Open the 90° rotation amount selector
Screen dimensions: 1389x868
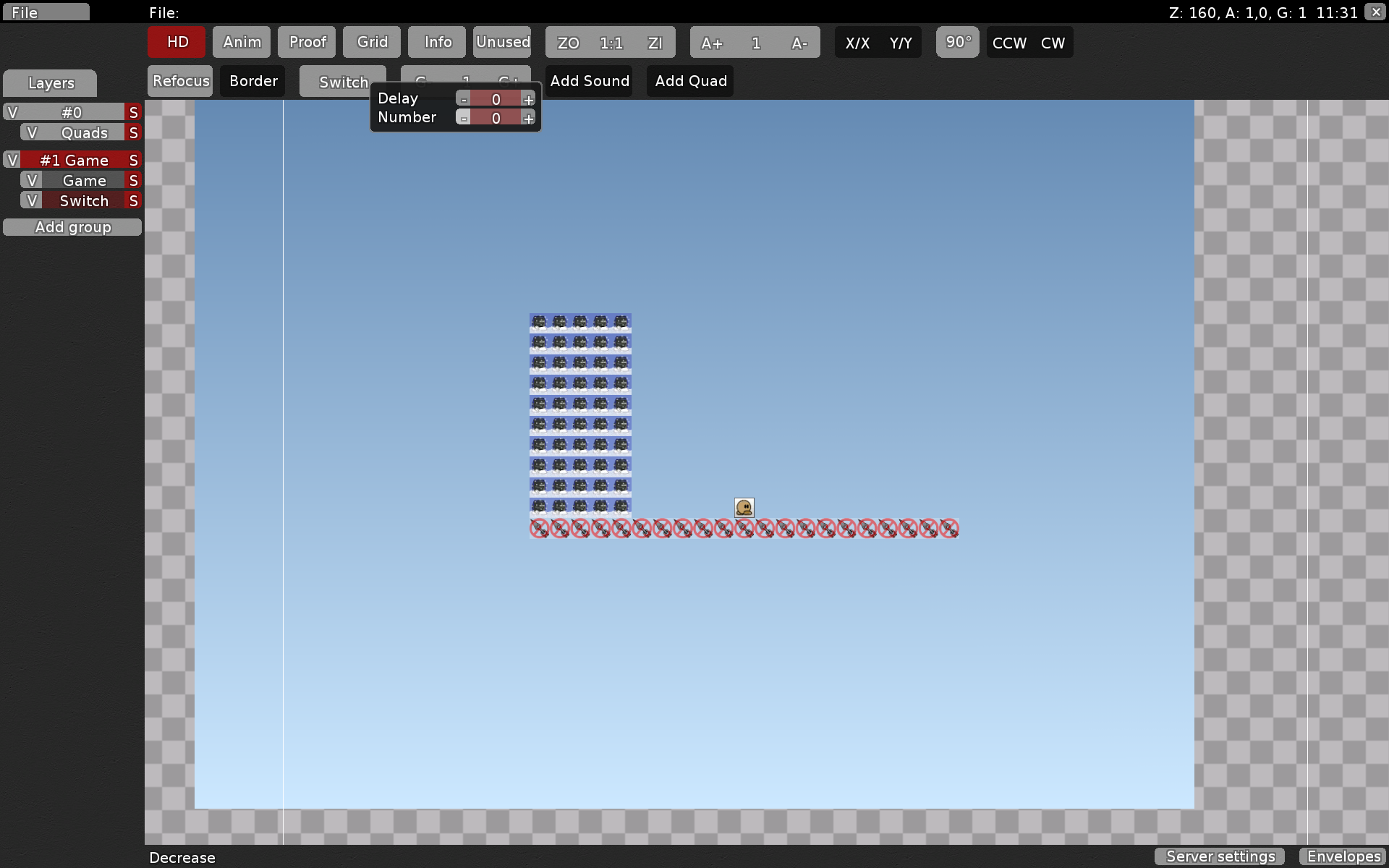pyautogui.click(x=957, y=42)
